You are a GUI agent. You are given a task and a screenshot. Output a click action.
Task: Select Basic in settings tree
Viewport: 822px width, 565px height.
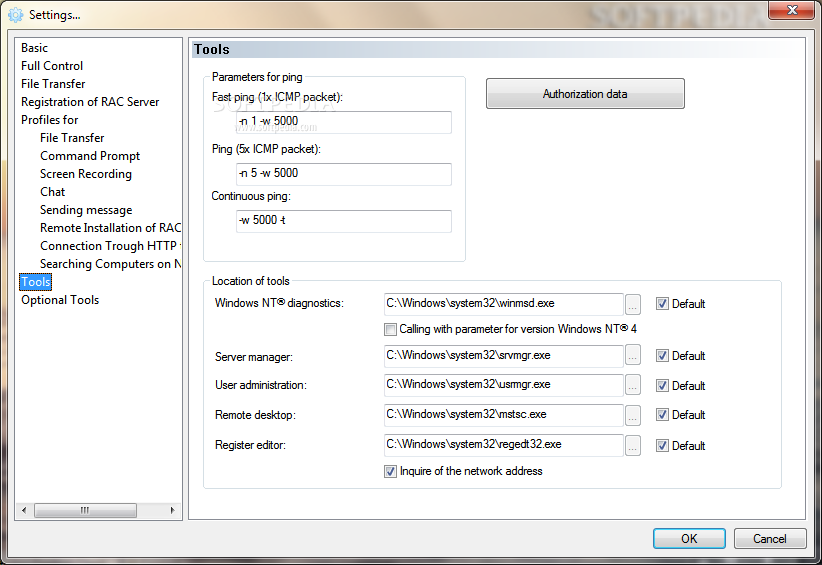coord(35,48)
